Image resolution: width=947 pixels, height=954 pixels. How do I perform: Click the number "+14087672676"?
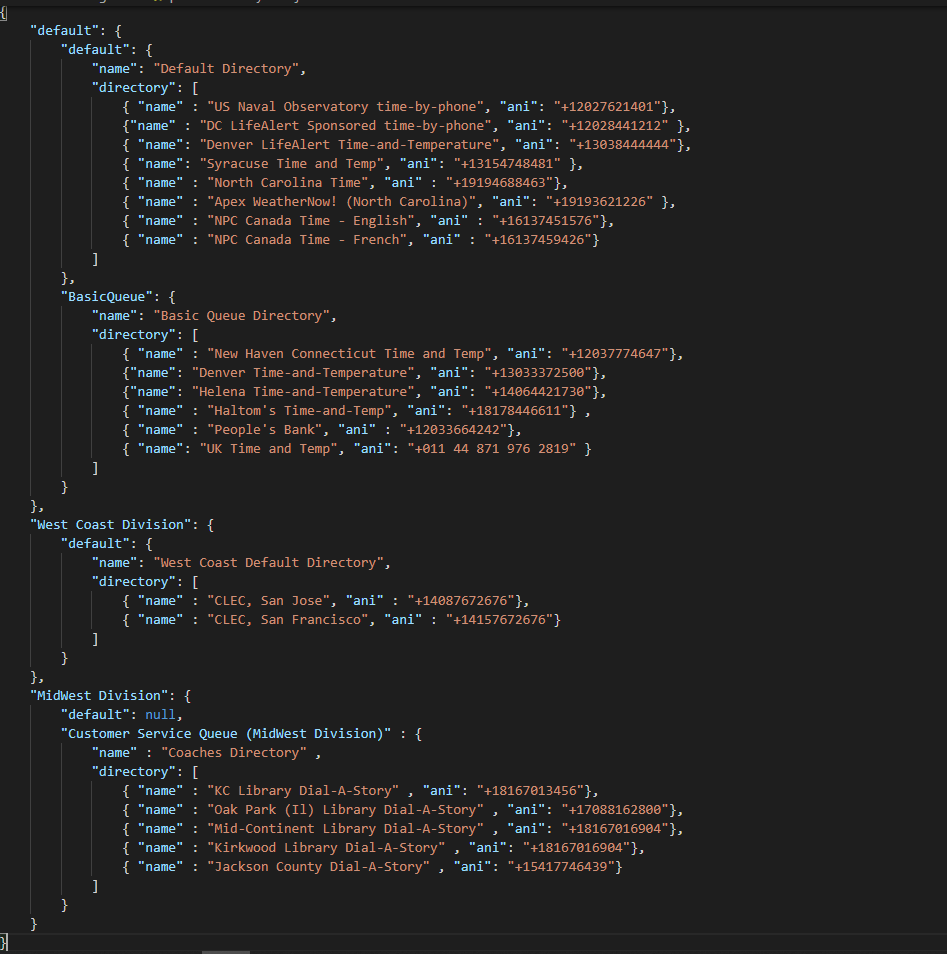(461, 601)
